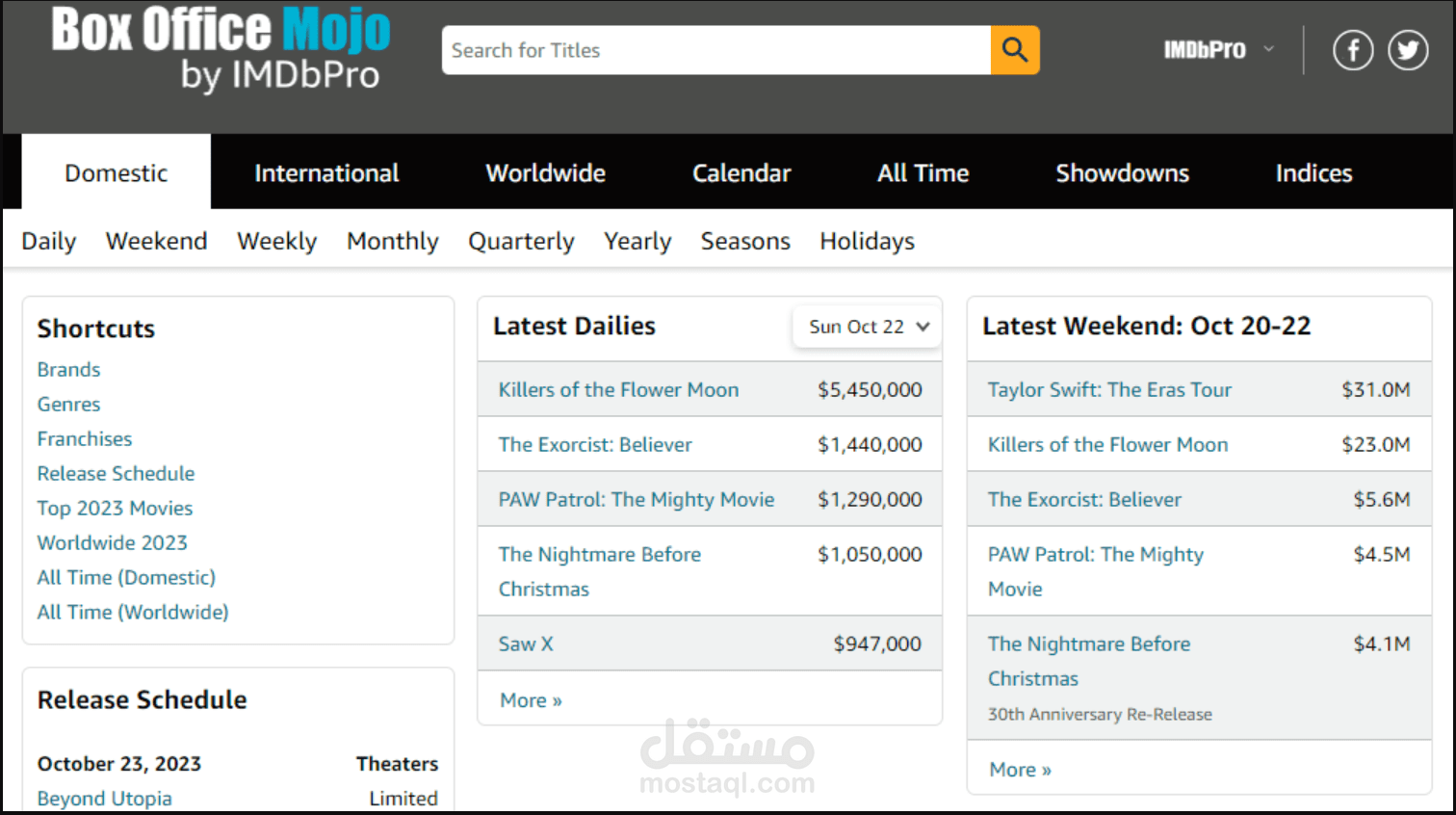Switch to the Worldwide tab
Viewport: 1456px width, 815px height.
point(545,172)
